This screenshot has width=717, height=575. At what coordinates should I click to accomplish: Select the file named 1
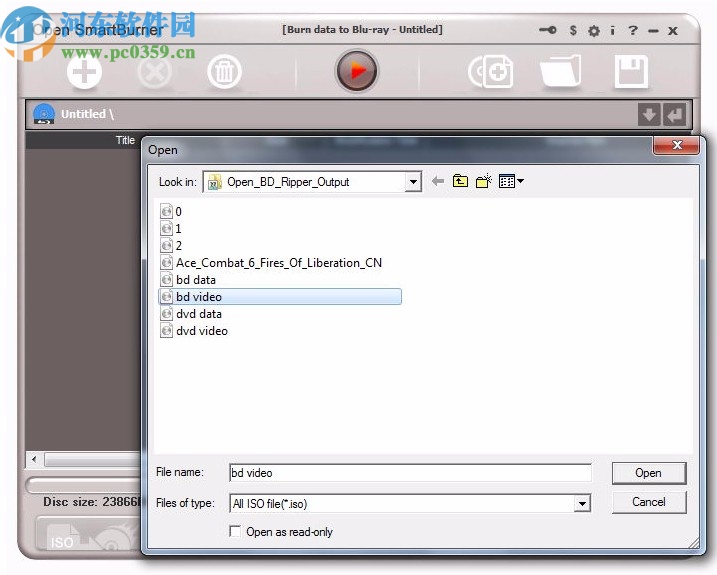(x=171, y=228)
